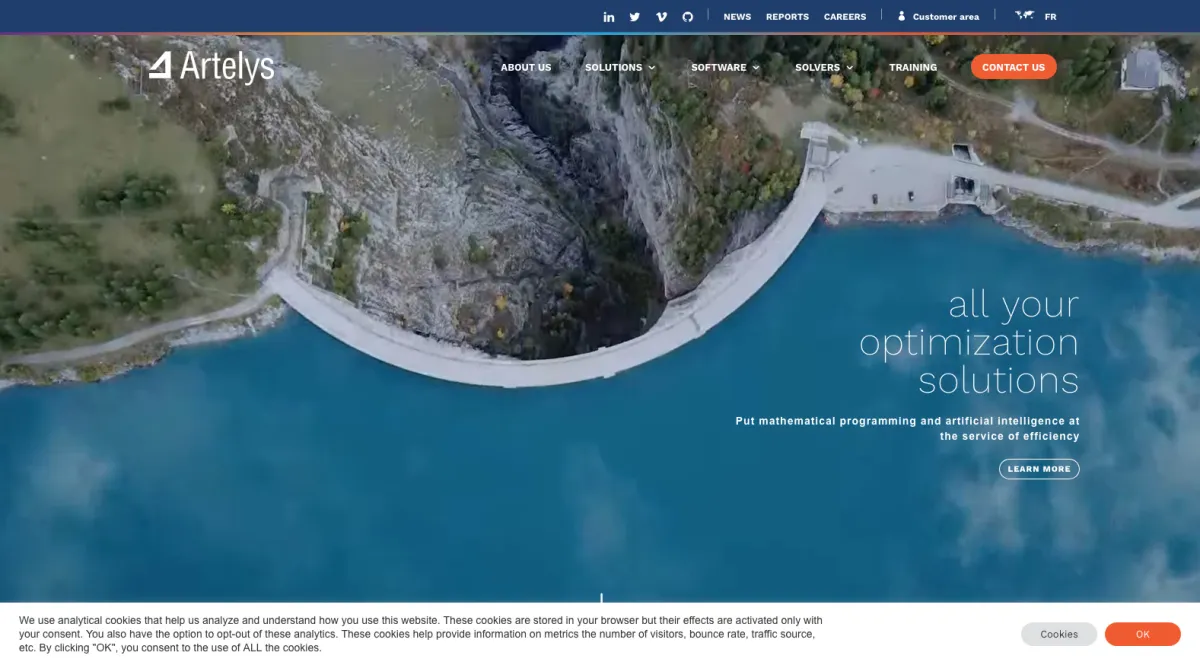Open the Cookies settings button
The width and height of the screenshot is (1200, 665).
1059,634
